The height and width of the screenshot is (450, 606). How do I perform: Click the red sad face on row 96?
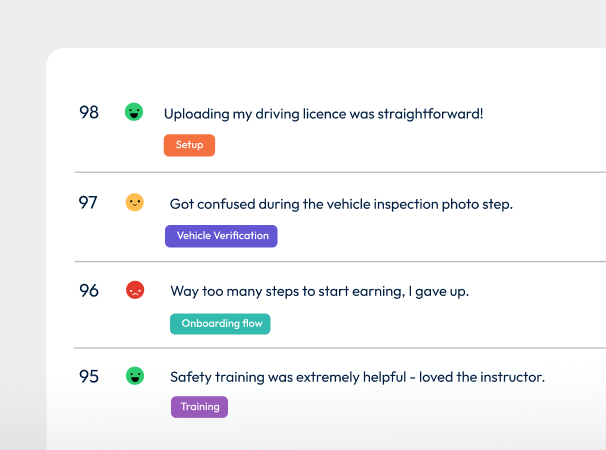(x=135, y=290)
